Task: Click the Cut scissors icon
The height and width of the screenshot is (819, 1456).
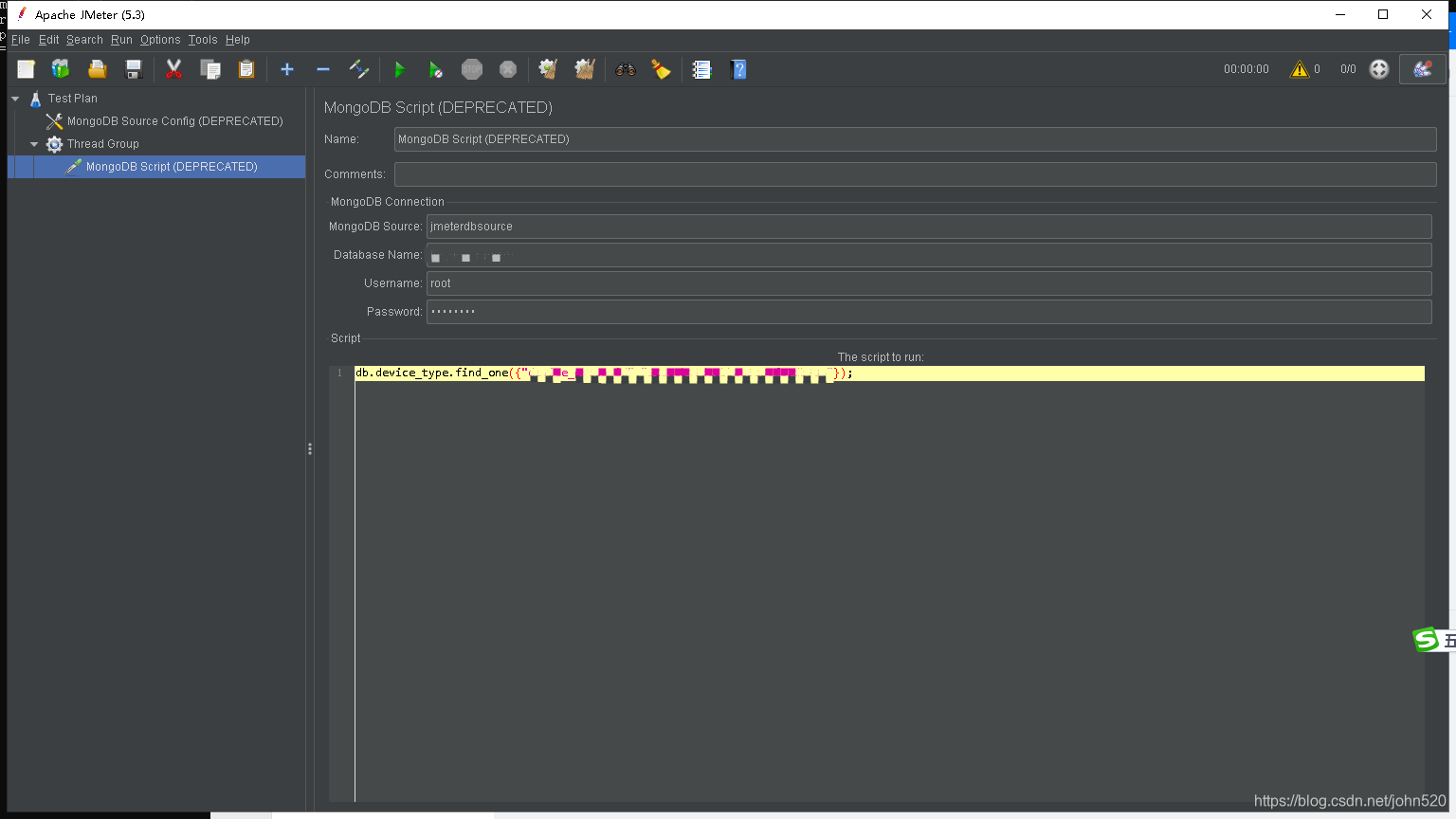Action: point(173,69)
